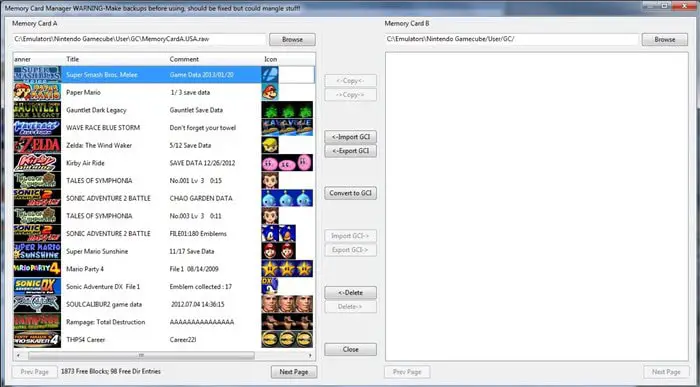The width and height of the screenshot is (700, 387).
Task: Click the Convert to GCI button
Action: click(x=350, y=193)
